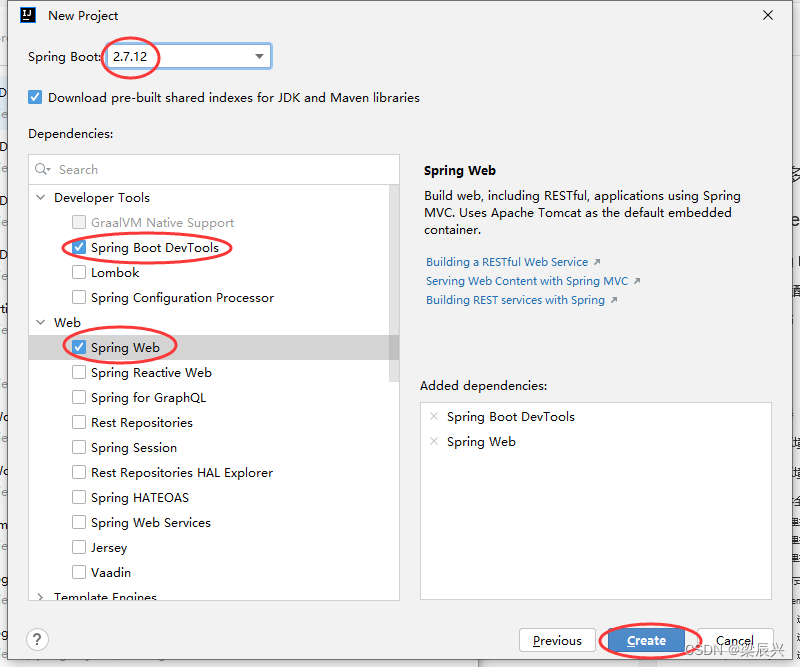Viewport: 800px width, 667px height.
Task: Click the Added dependencies label
Action: pyautogui.click(x=484, y=385)
